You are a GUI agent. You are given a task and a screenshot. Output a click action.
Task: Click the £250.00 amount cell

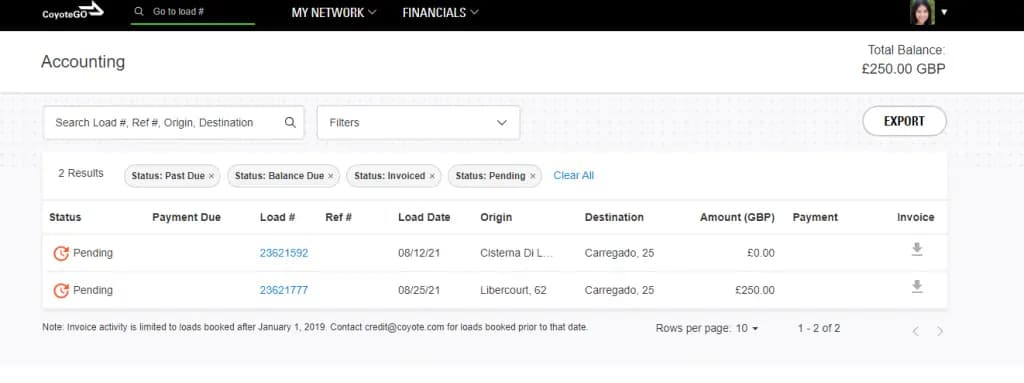[x=755, y=290]
